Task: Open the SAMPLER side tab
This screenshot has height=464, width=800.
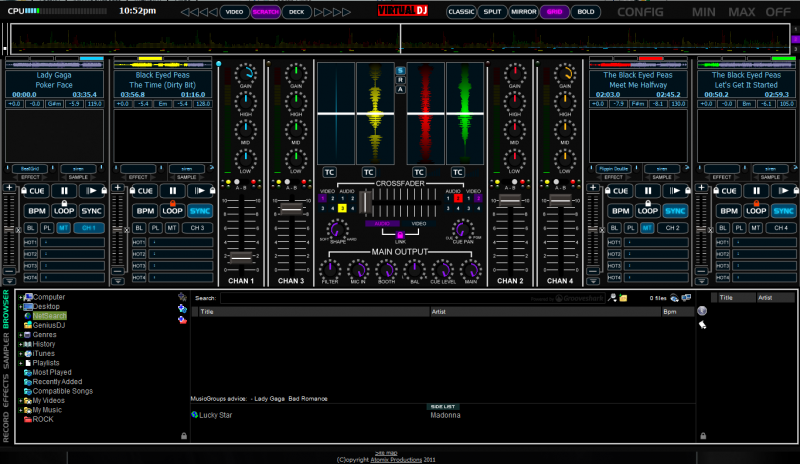Action: coord(6,350)
